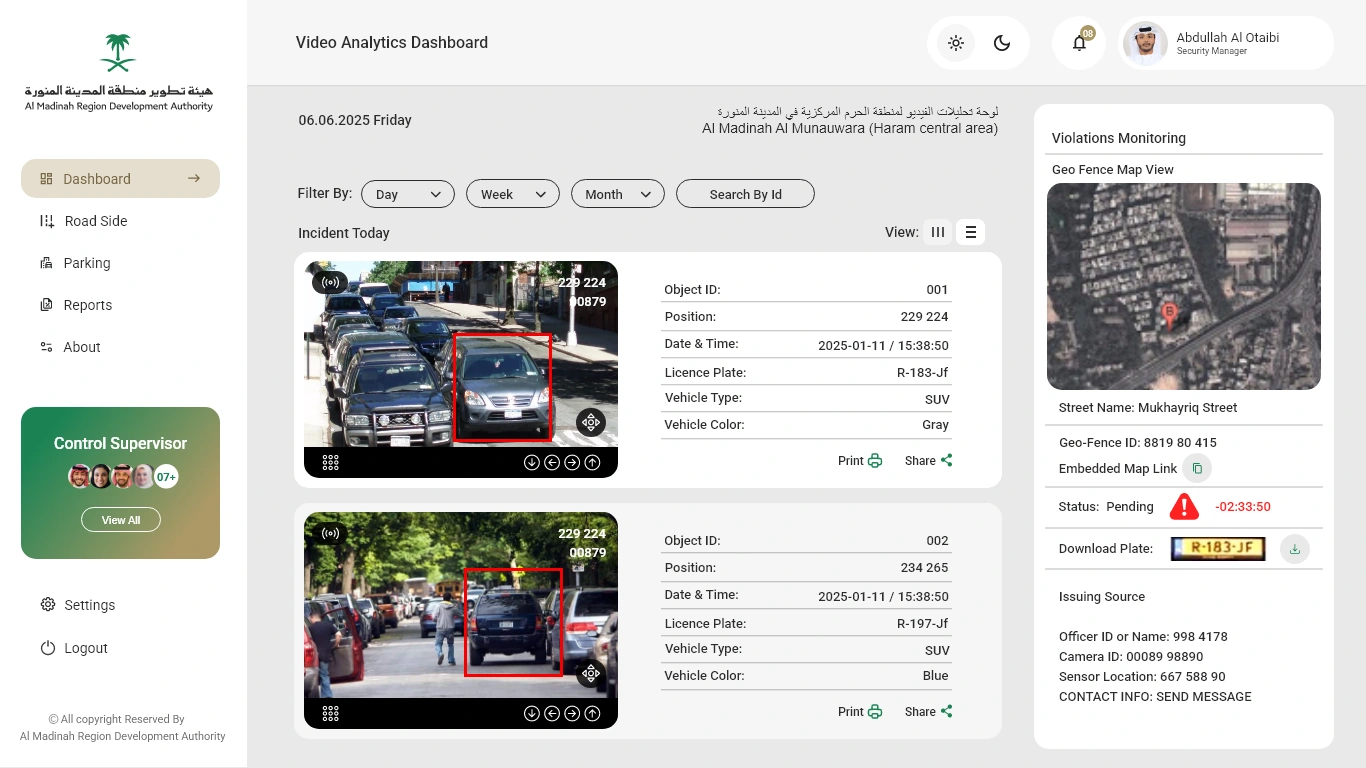
Task: Expand the Month filter dropdown
Action: (x=618, y=194)
